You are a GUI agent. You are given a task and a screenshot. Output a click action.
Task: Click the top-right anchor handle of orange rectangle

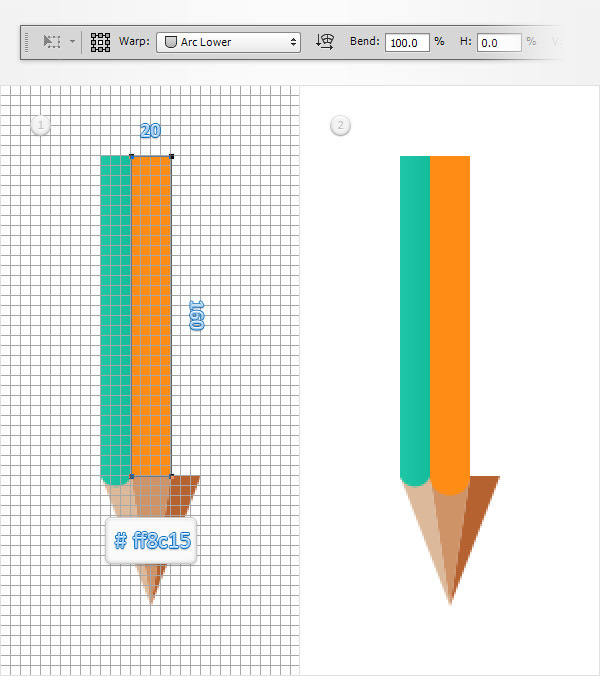coord(171,156)
